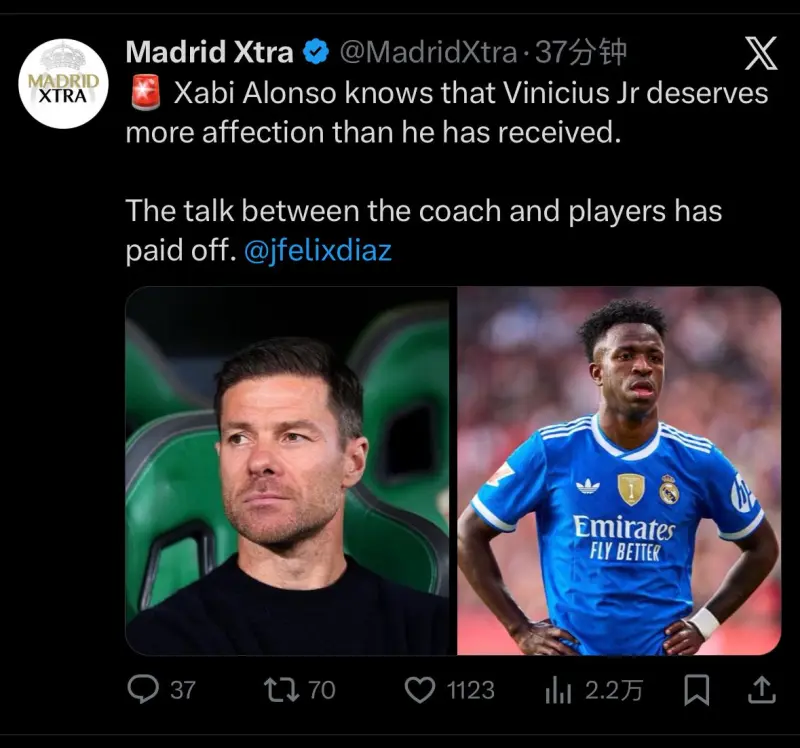Click the Madrid Xtra display name
This screenshot has width=800, height=748.
tap(210, 52)
